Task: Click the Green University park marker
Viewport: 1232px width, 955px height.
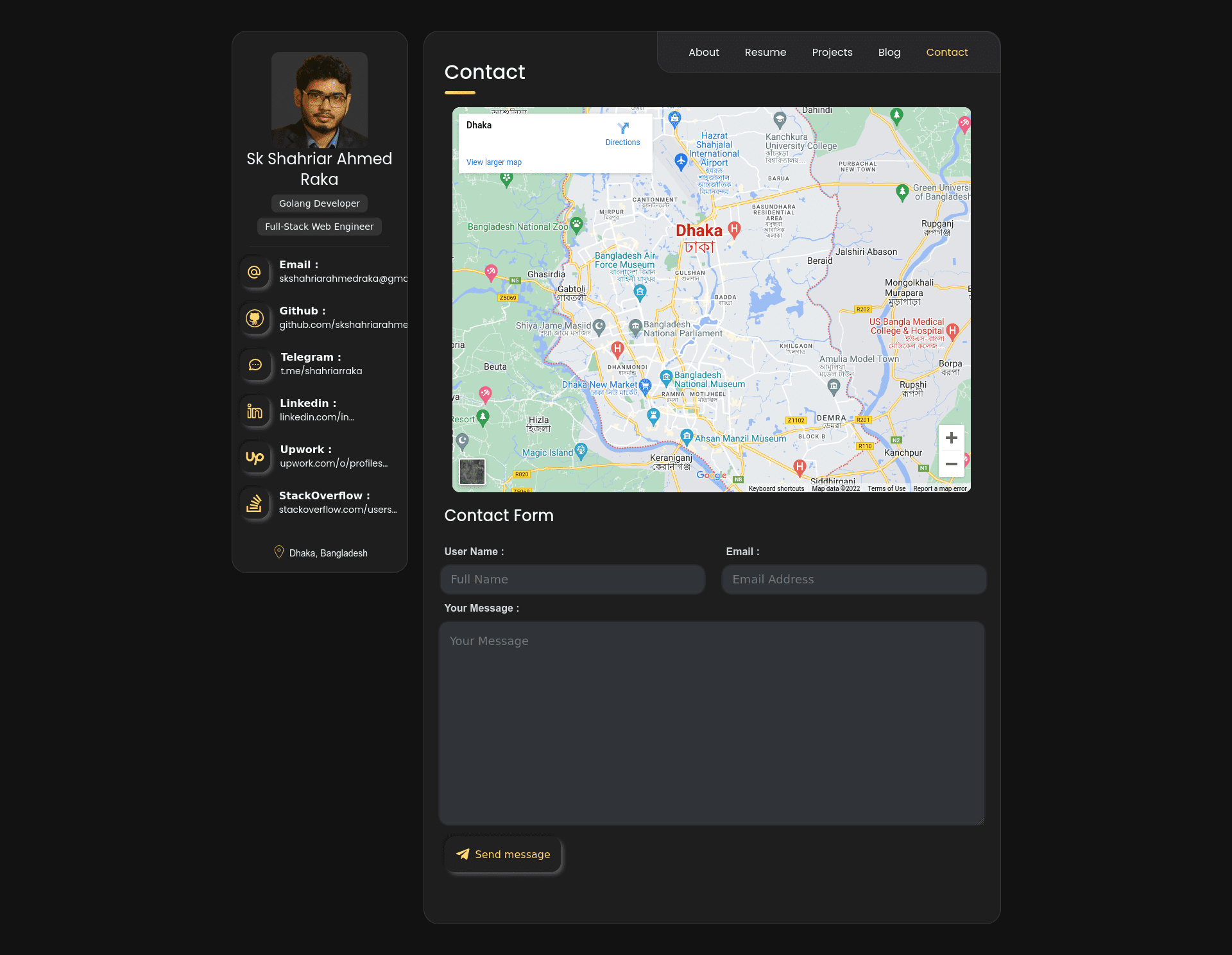Action: click(x=902, y=192)
